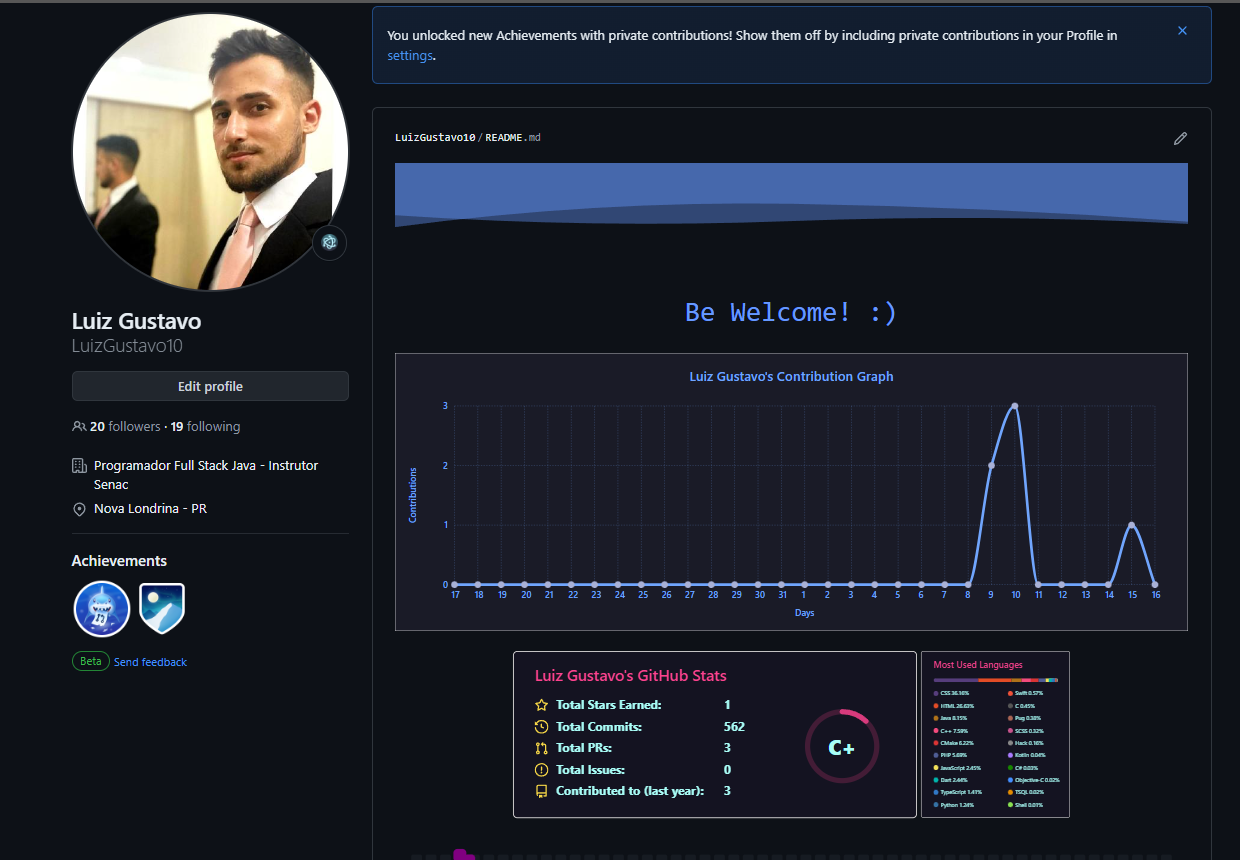
Task: Click the CSS 36.16% color dot
Action: point(936,693)
